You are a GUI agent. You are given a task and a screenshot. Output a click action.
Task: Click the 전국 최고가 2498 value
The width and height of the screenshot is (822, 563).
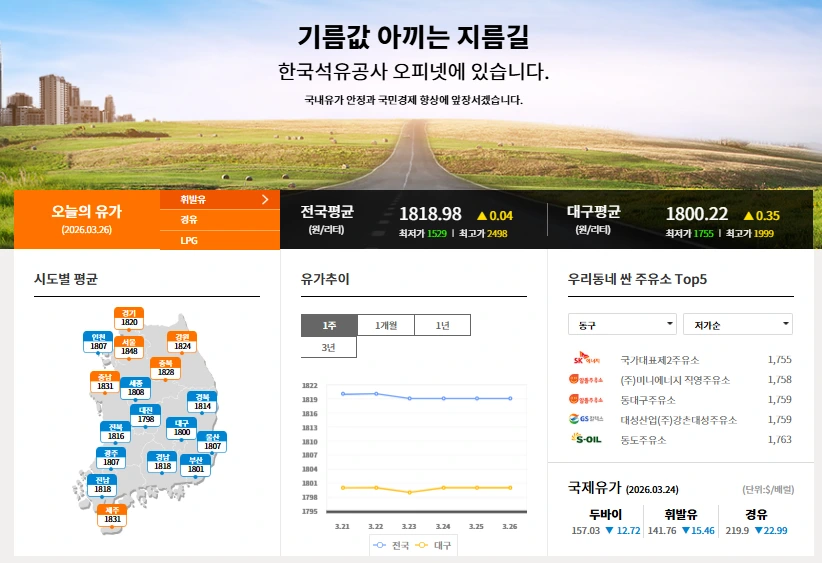click(497, 234)
